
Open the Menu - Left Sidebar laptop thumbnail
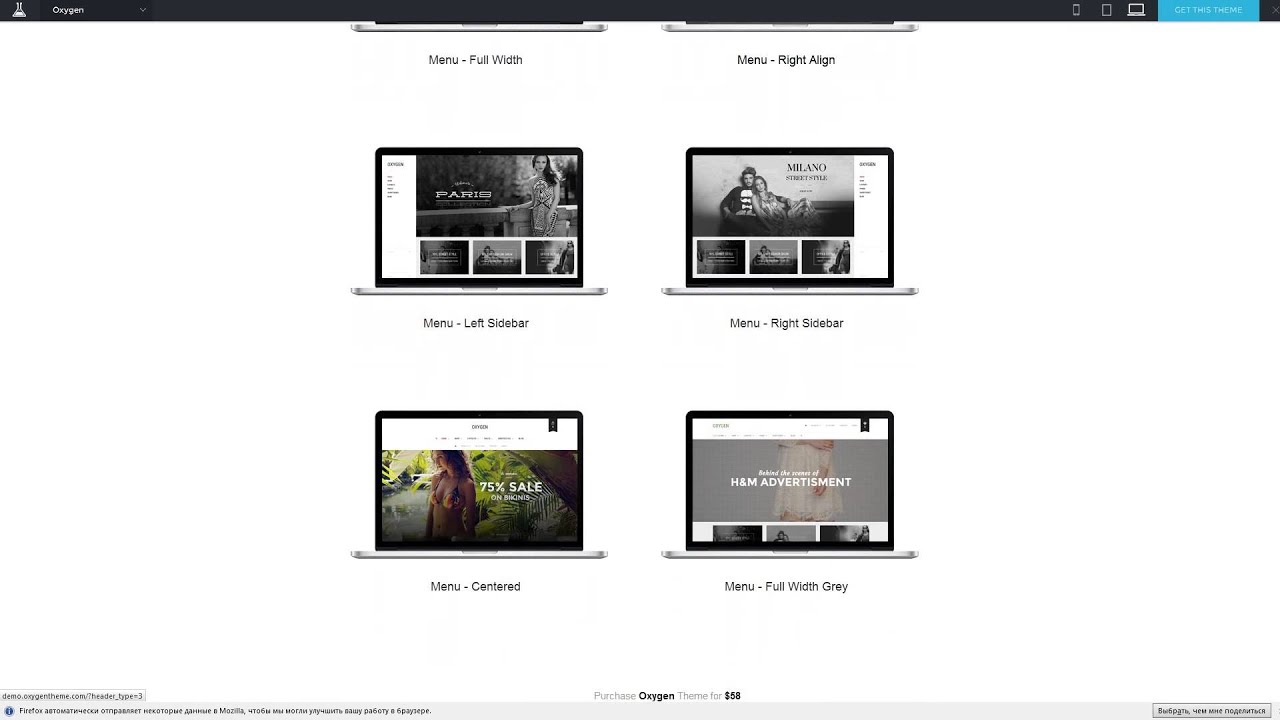(479, 221)
